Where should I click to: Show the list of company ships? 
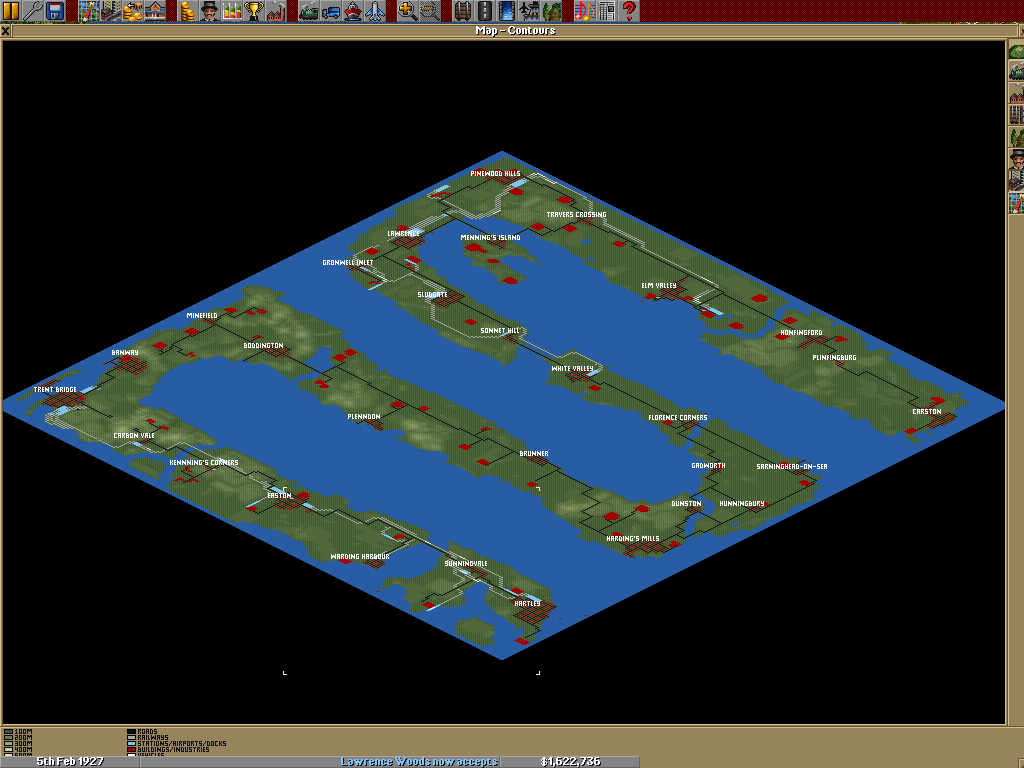click(x=354, y=10)
